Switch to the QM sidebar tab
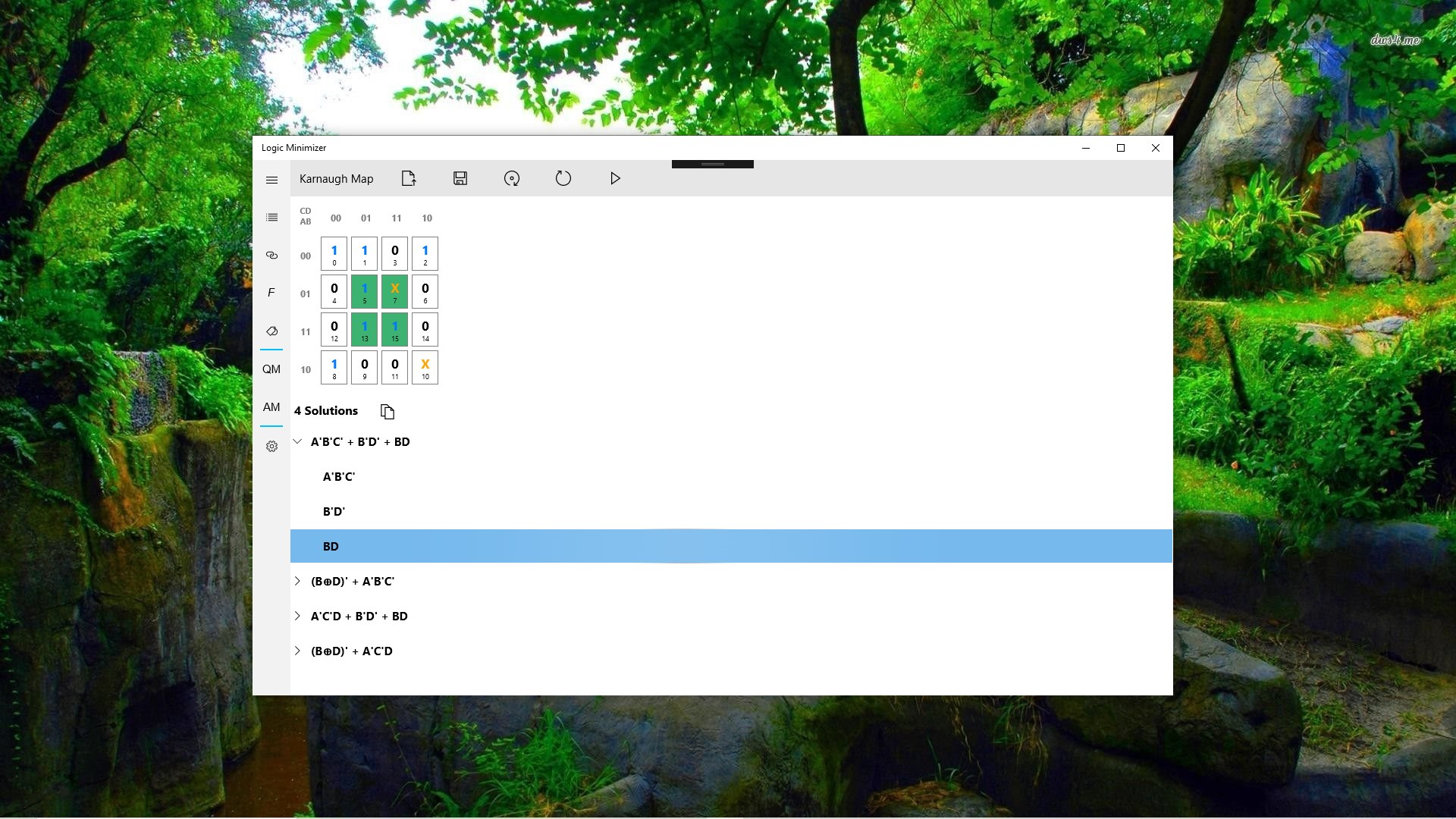Viewport: 1456px width, 819px height. tap(271, 369)
